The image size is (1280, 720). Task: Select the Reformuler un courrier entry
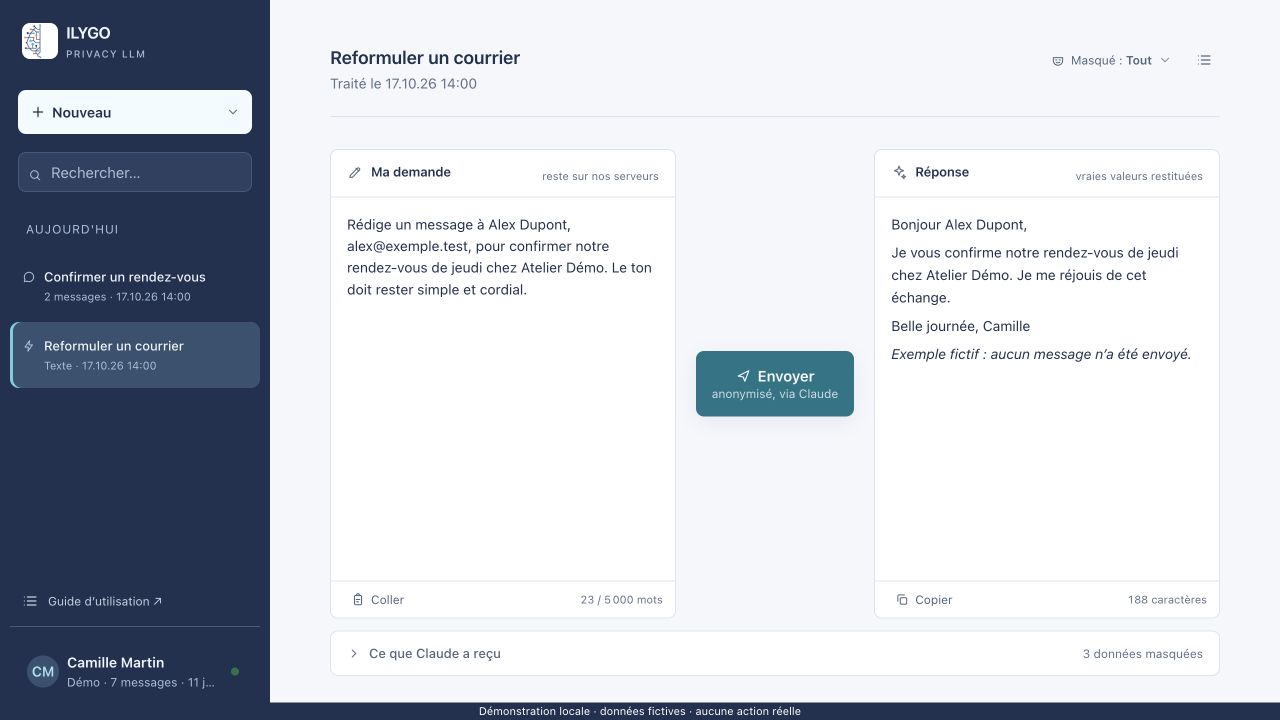click(x=135, y=355)
